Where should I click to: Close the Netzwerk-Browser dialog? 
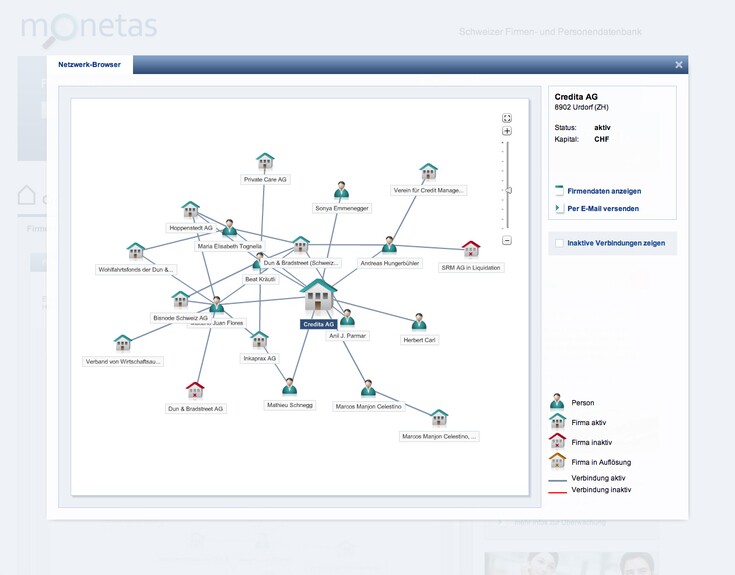[x=679, y=65]
